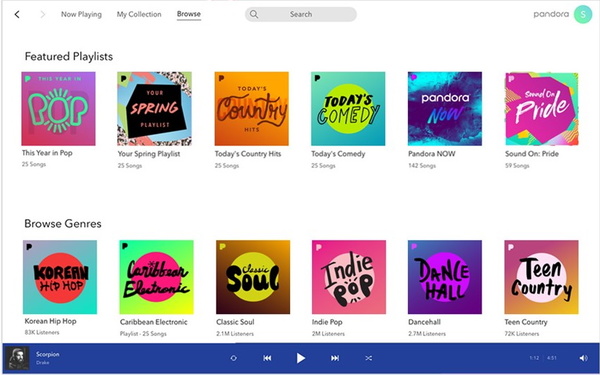Click the "59 Songs" count text
The height and width of the screenshot is (375, 600).
(517, 166)
